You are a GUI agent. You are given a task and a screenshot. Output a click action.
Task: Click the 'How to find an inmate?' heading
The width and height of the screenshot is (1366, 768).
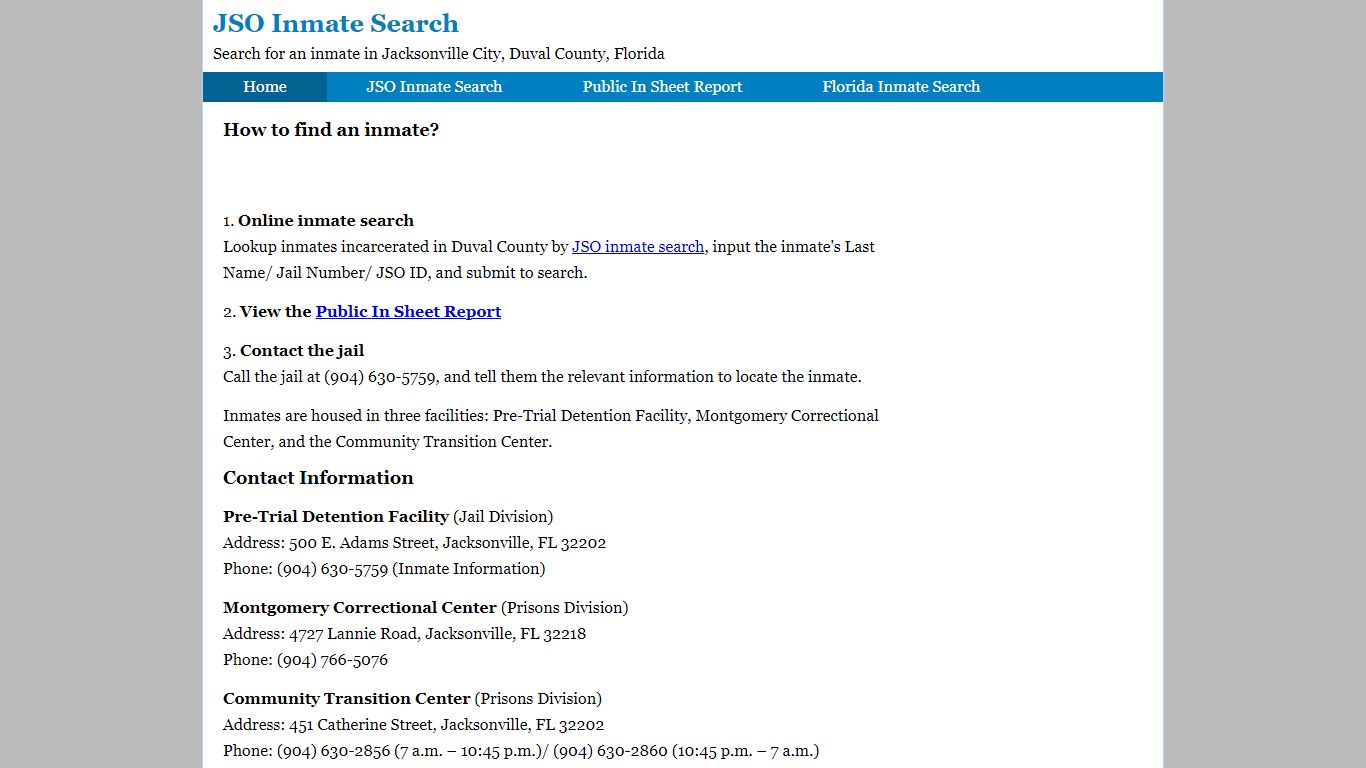click(x=331, y=129)
